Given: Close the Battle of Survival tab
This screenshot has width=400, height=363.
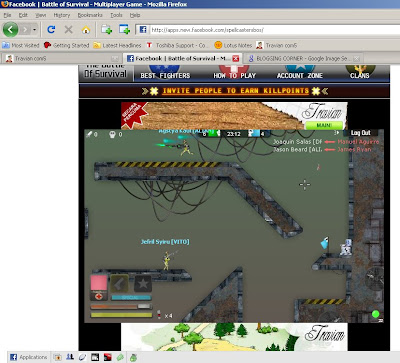Looking at the screenshot, I should click(236, 58).
